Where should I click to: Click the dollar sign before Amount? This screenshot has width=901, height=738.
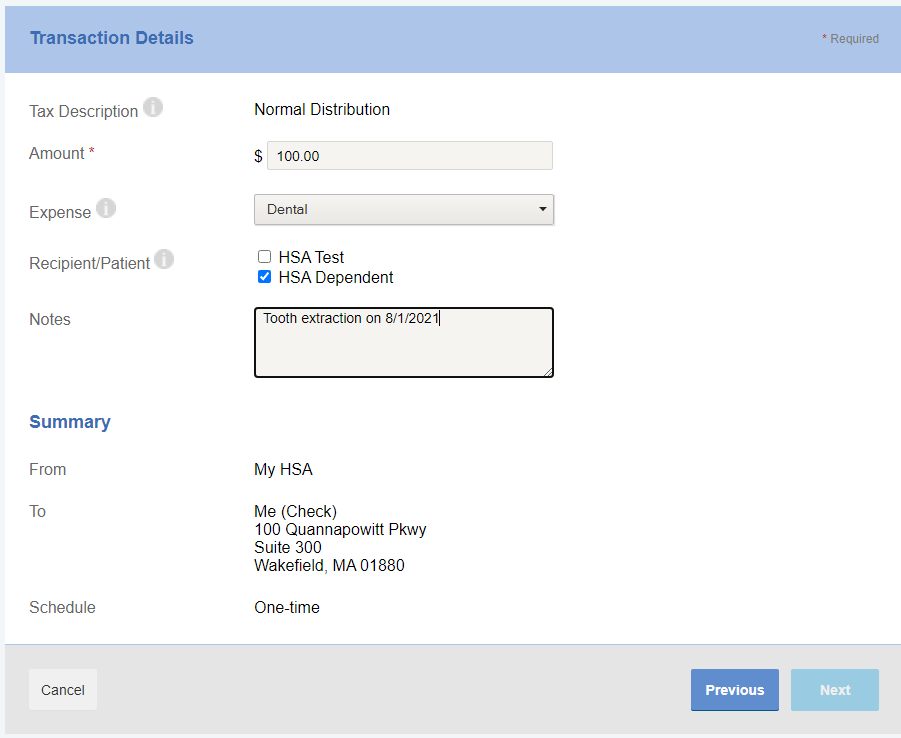pos(258,157)
